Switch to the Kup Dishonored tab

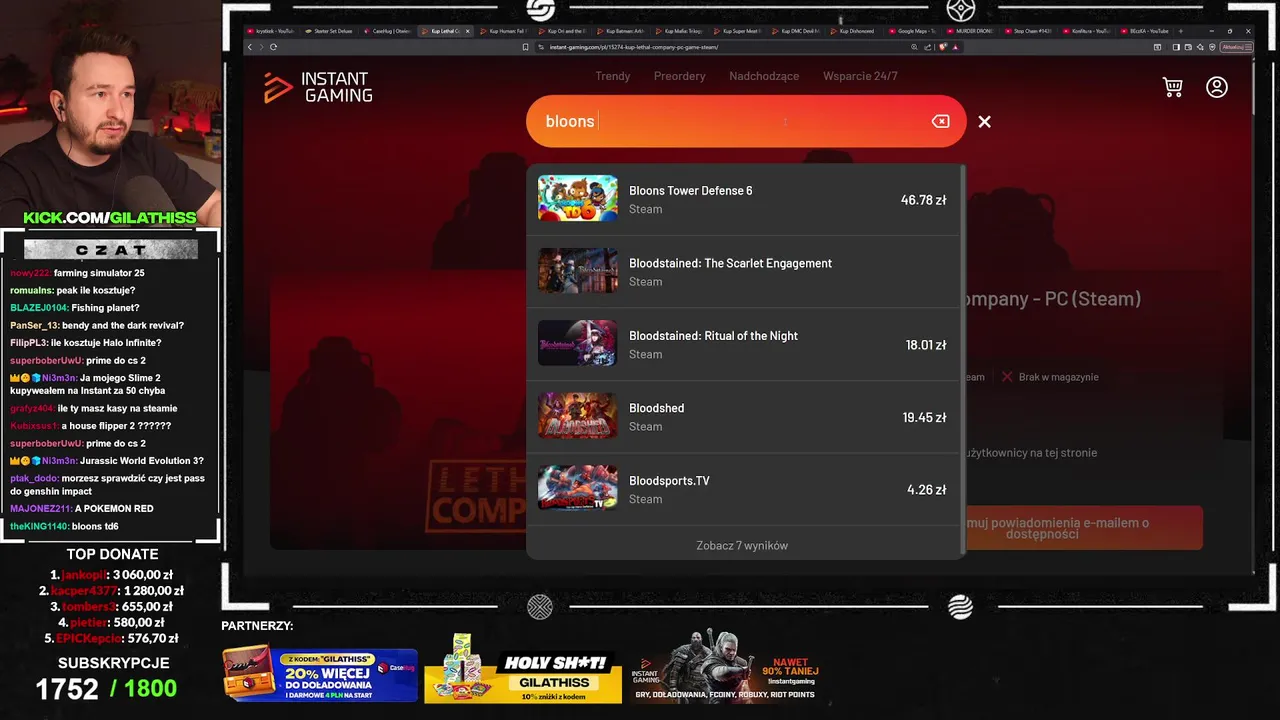tap(854, 31)
